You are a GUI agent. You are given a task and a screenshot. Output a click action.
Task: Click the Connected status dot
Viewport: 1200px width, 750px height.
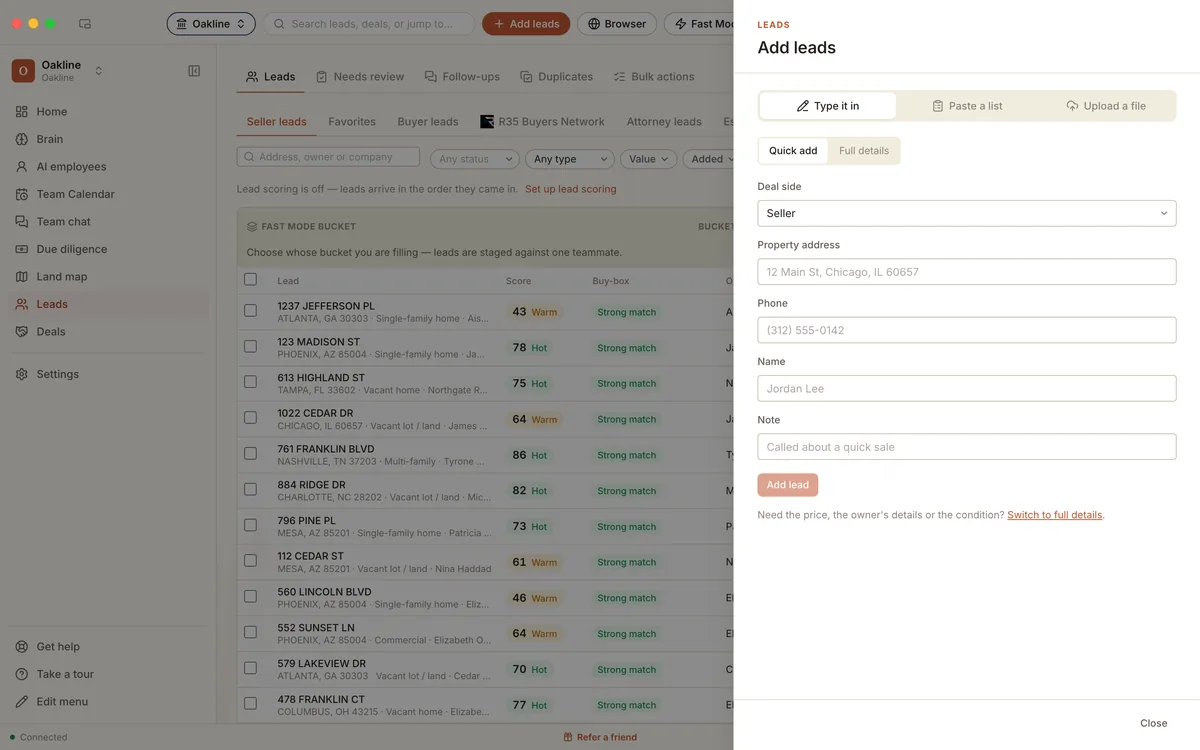tap(13, 737)
